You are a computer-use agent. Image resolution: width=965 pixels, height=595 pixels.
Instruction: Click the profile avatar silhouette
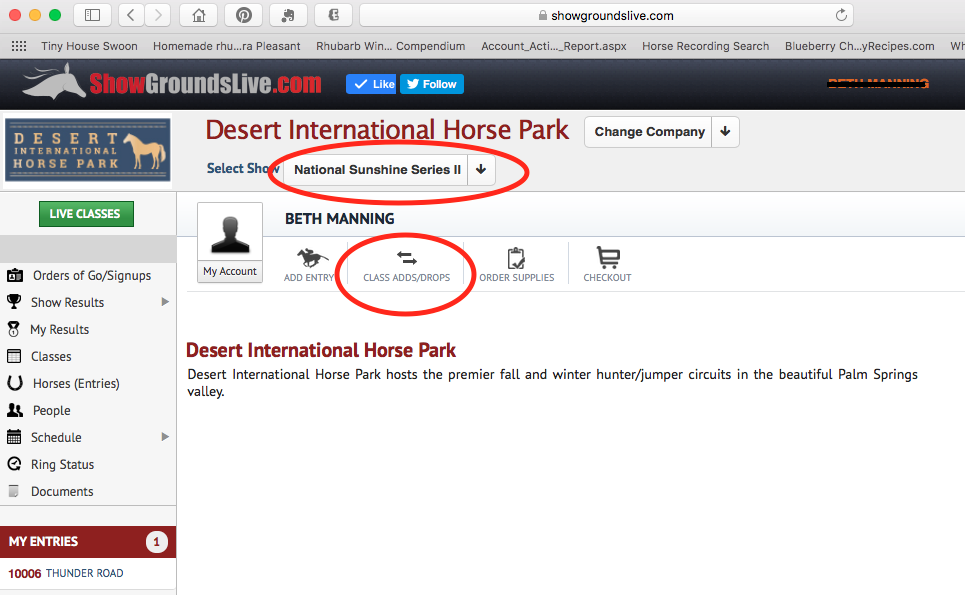pos(230,233)
